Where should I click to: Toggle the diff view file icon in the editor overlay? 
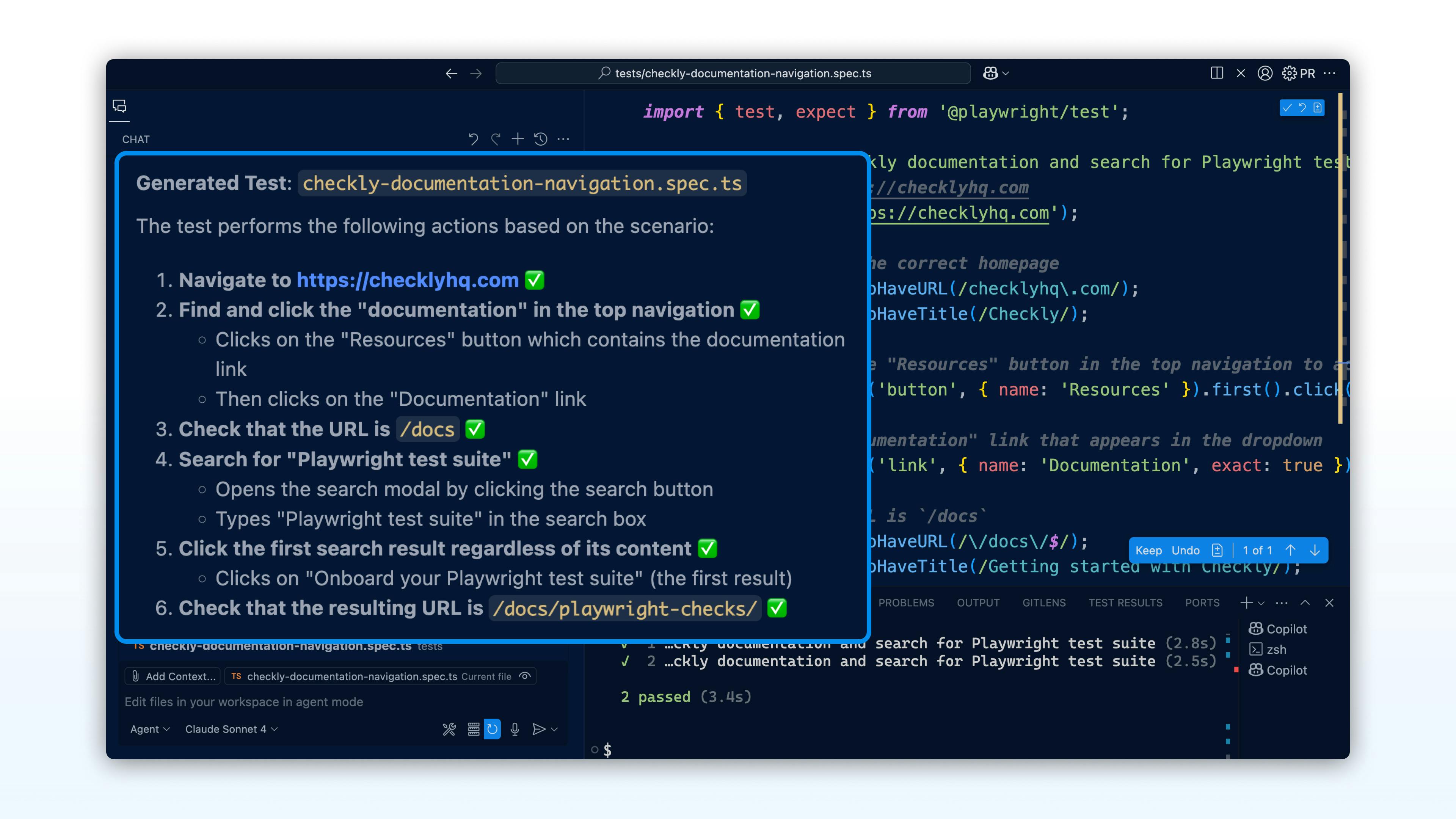(x=1318, y=108)
